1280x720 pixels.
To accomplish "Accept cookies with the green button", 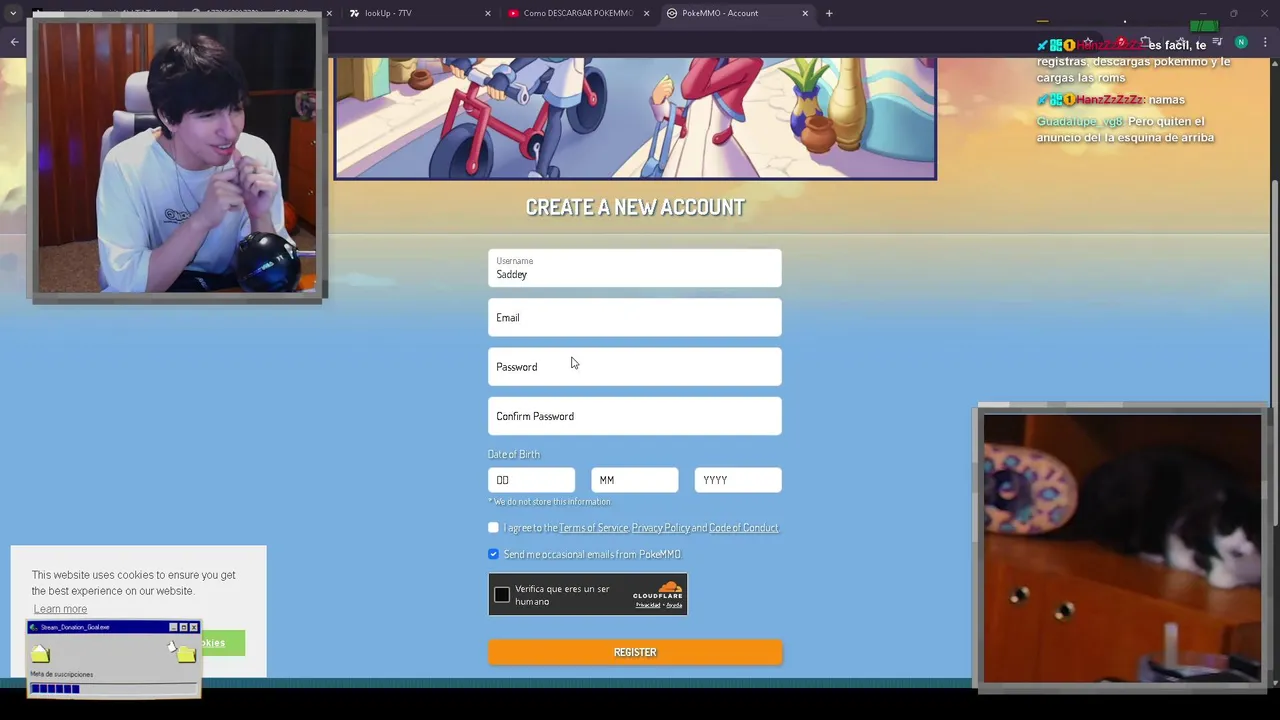I will [221, 643].
